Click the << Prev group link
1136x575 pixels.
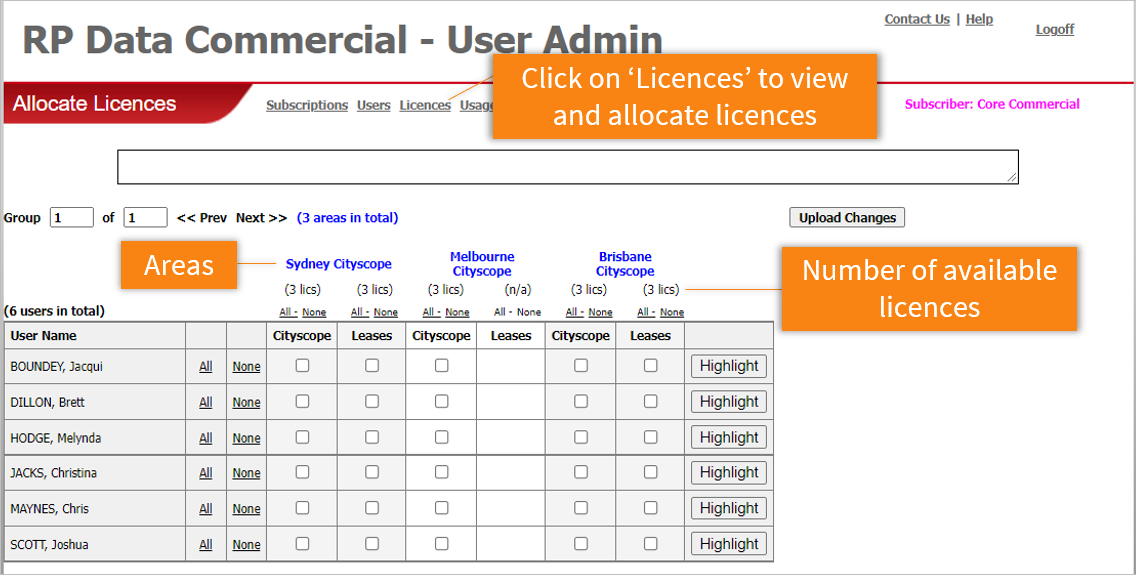tap(202, 218)
